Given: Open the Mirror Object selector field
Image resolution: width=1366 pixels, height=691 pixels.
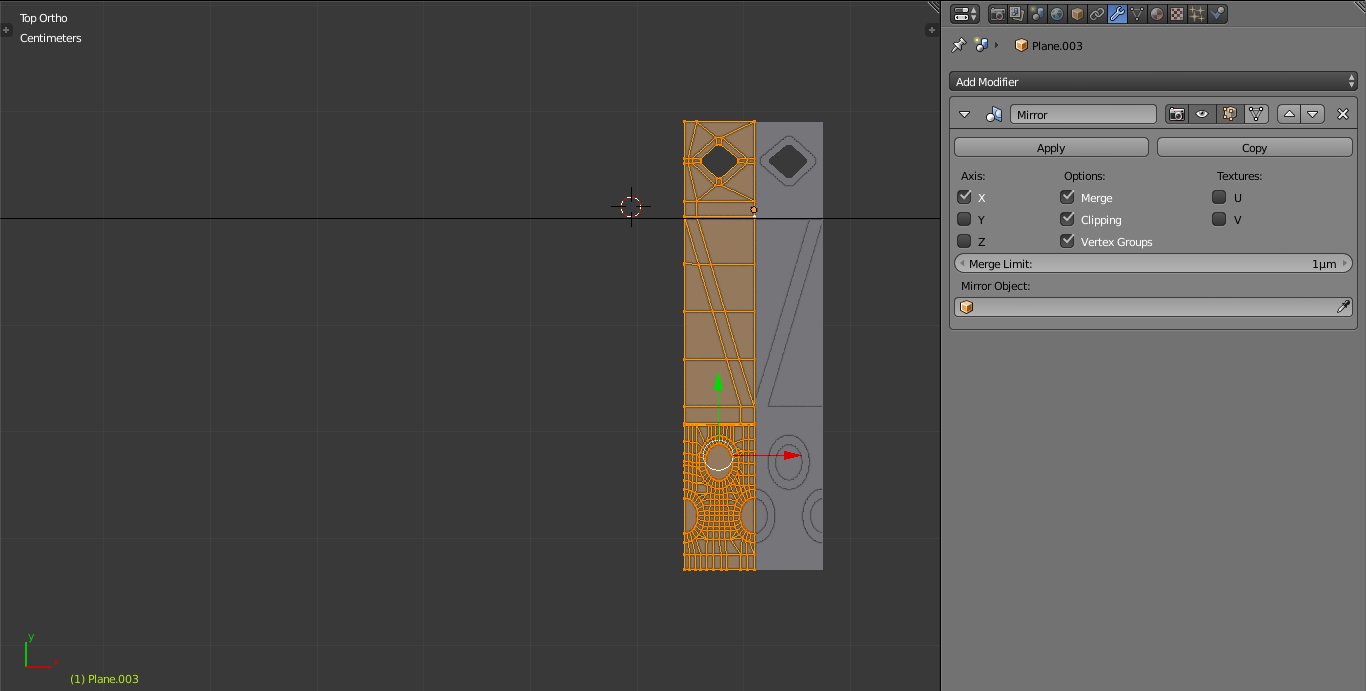Looking at the screenshot, I should [x=1152, y=306].
